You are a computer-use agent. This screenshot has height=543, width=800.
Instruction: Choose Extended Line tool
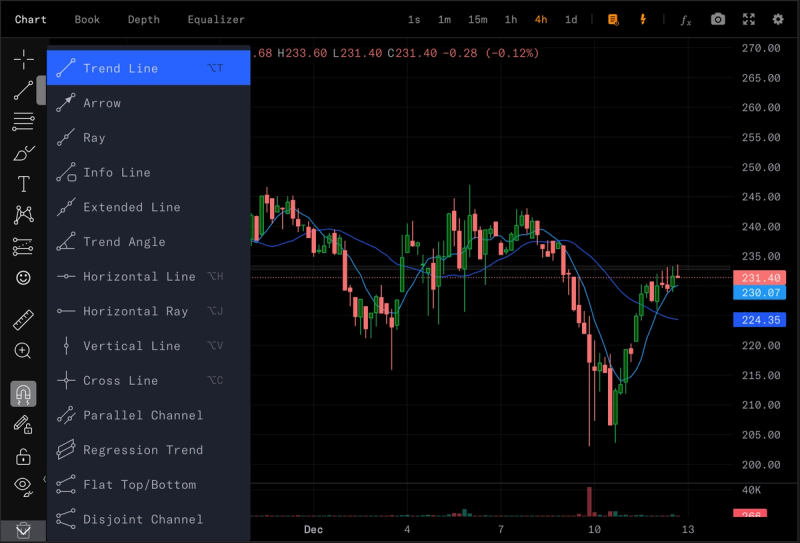click(148, 207)
